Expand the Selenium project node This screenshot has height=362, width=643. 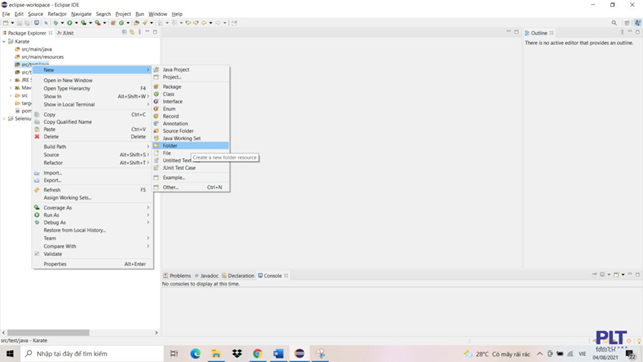coord(4,119)
